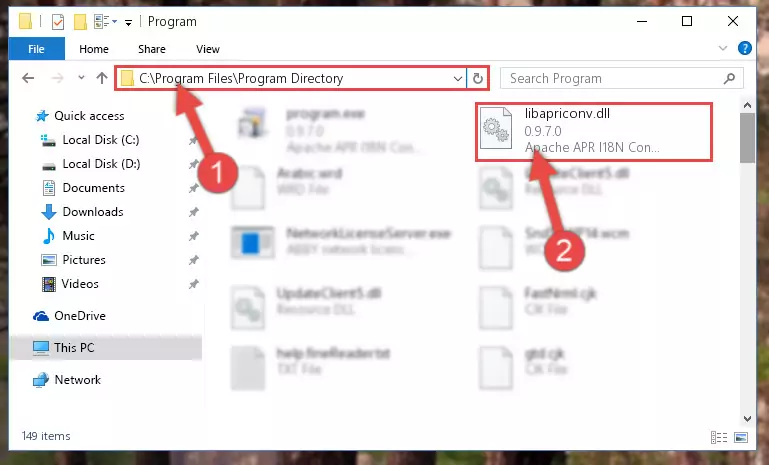Click the Properties icon in the title bar

(x=58, y=22)
